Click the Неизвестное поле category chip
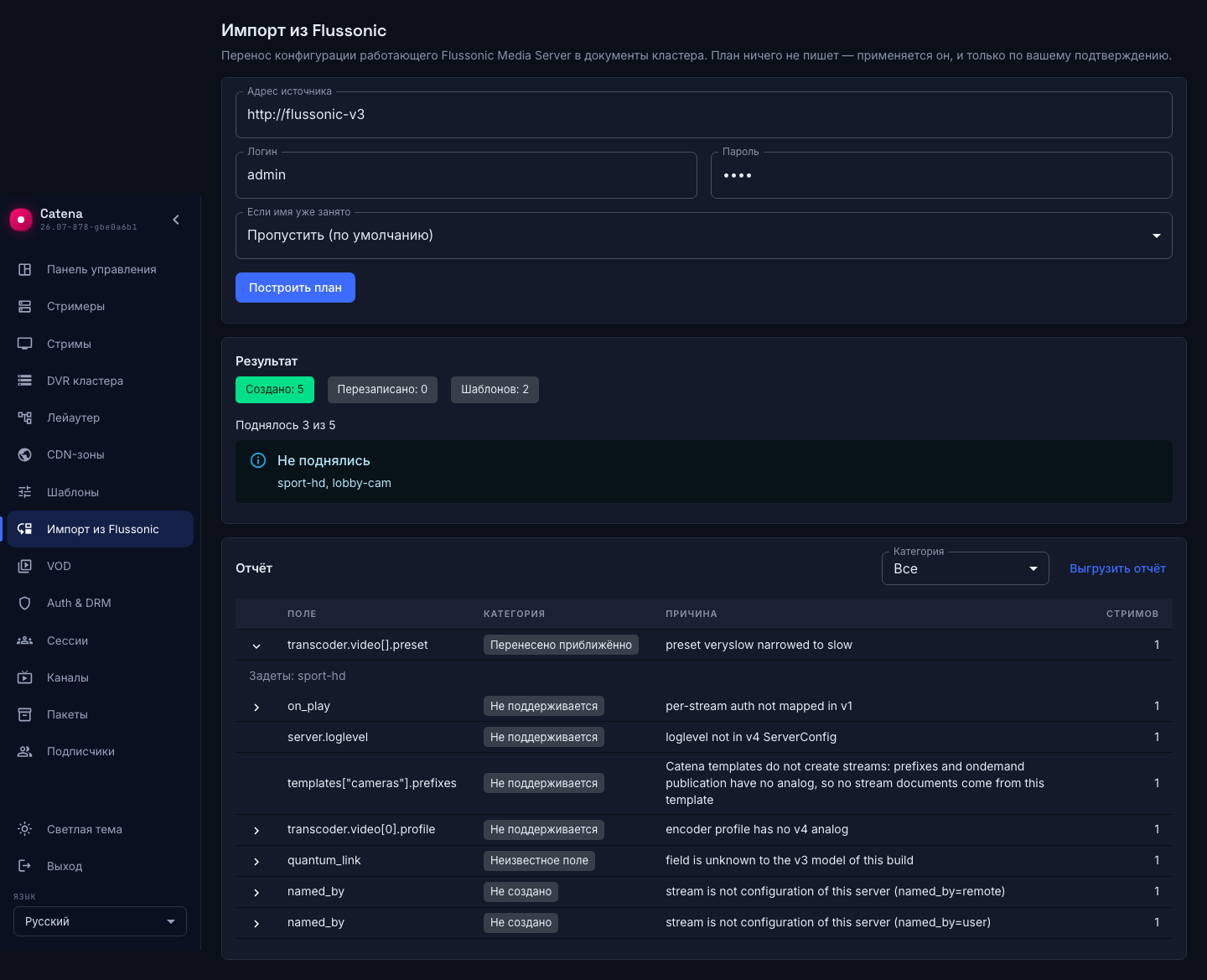Viewport: 1207px width, 980px height. click(539, 860)
